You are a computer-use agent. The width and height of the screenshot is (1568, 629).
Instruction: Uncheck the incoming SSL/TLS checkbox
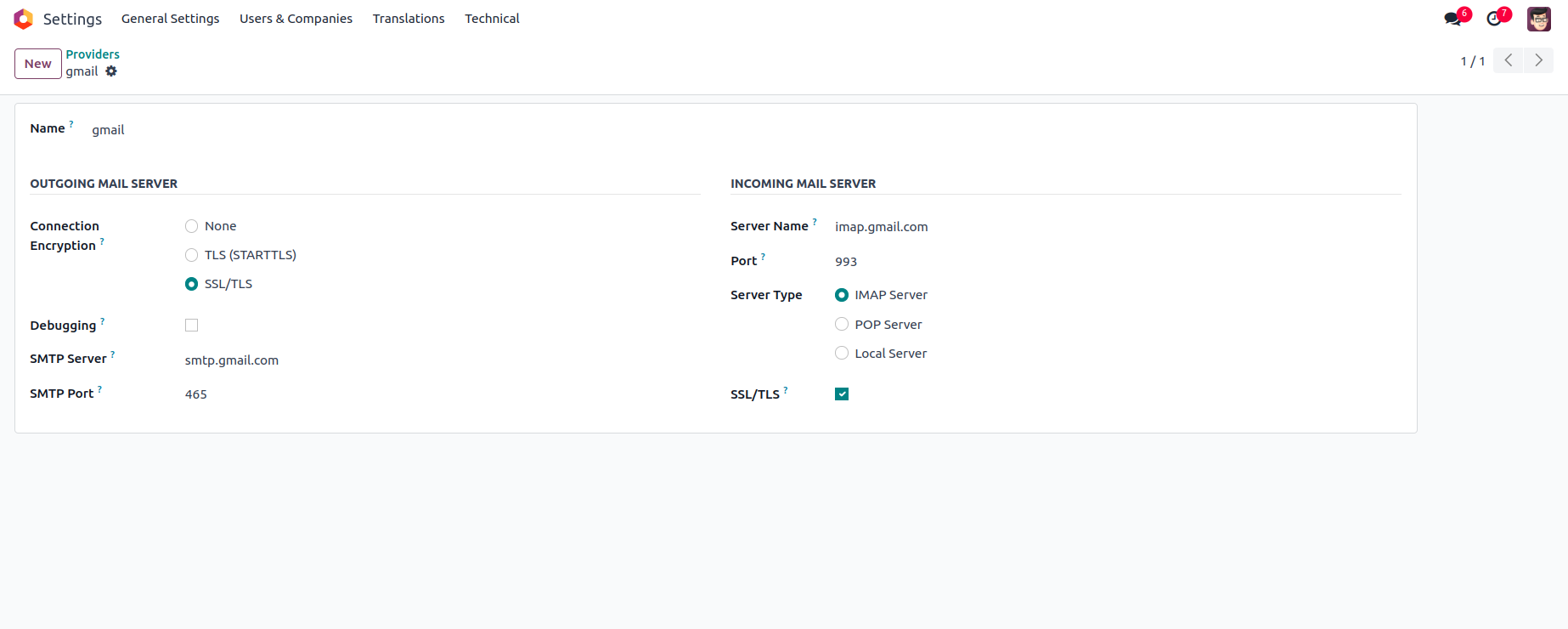tap(842, 394)
